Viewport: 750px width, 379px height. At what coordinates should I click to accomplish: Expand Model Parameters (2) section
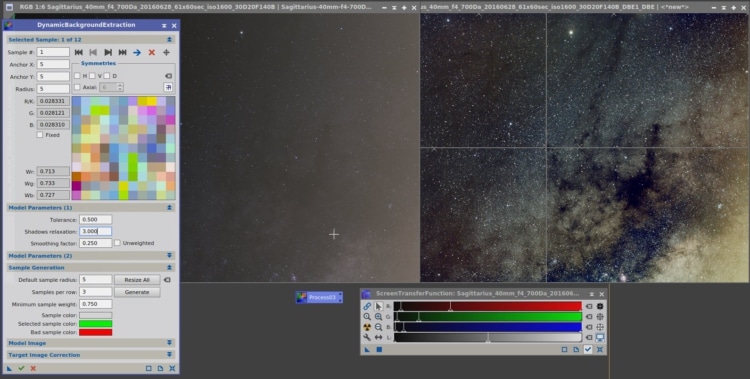(169, 256)
